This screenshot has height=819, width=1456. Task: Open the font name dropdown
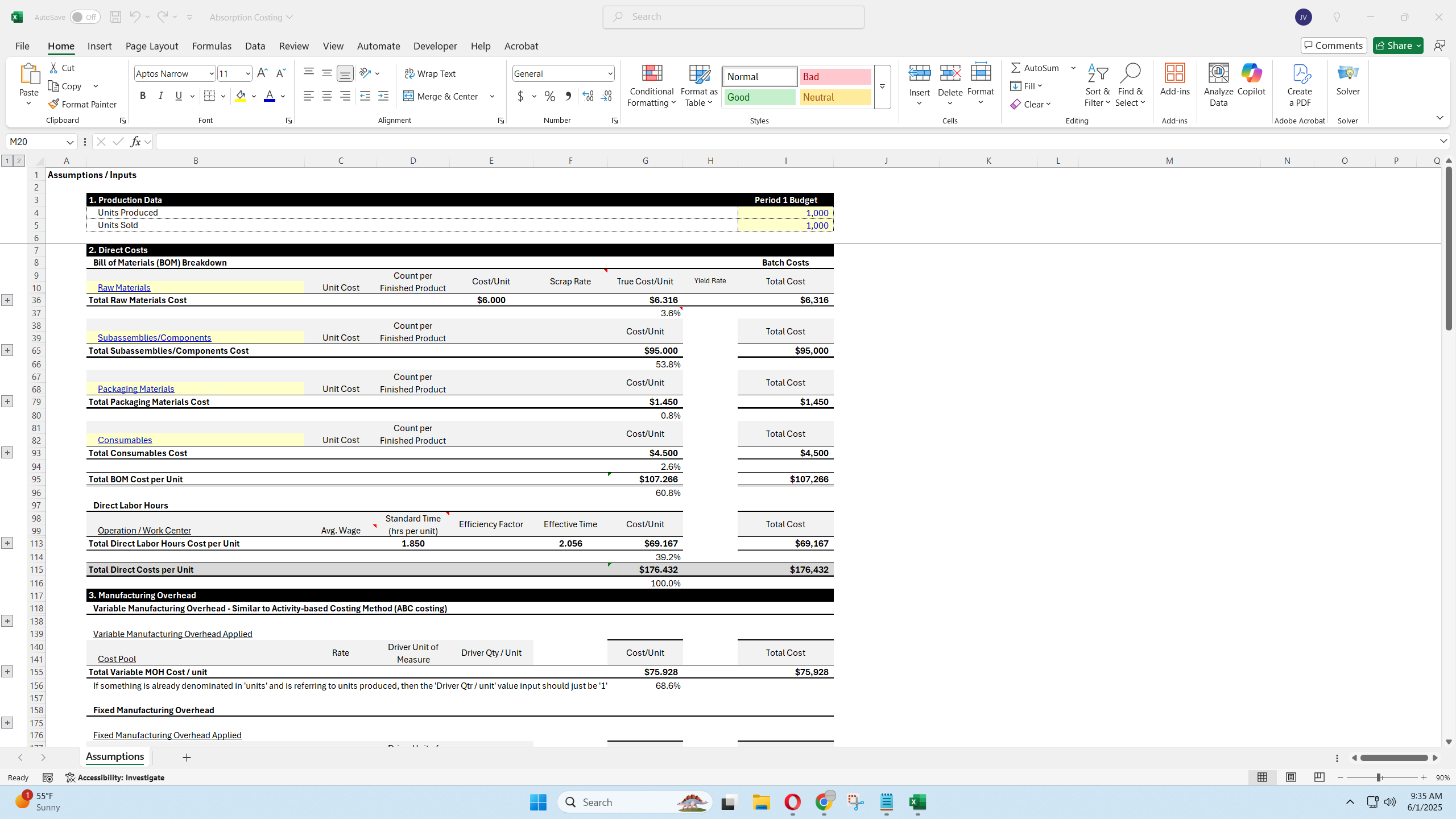pos(210,73)
